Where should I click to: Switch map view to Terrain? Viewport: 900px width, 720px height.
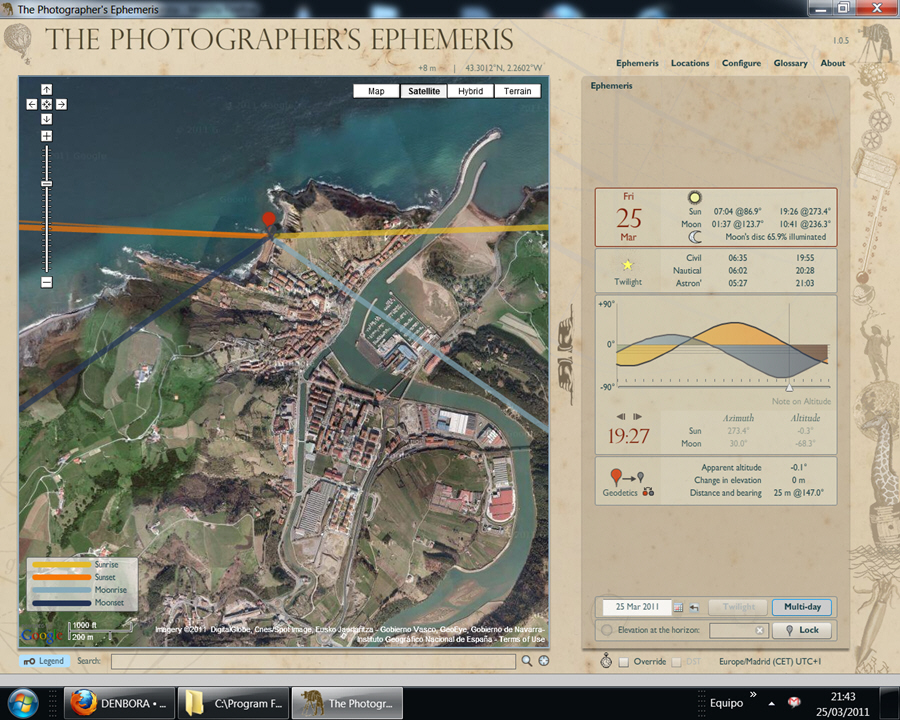517,91
